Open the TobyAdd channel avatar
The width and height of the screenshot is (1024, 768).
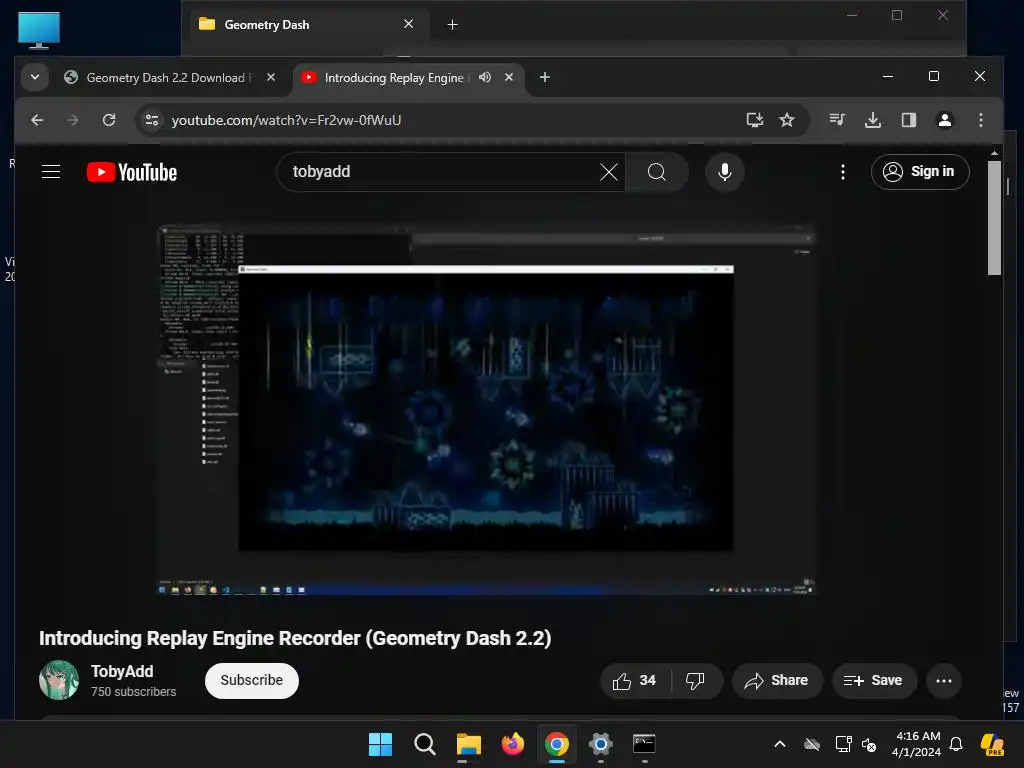click(59, 680)
